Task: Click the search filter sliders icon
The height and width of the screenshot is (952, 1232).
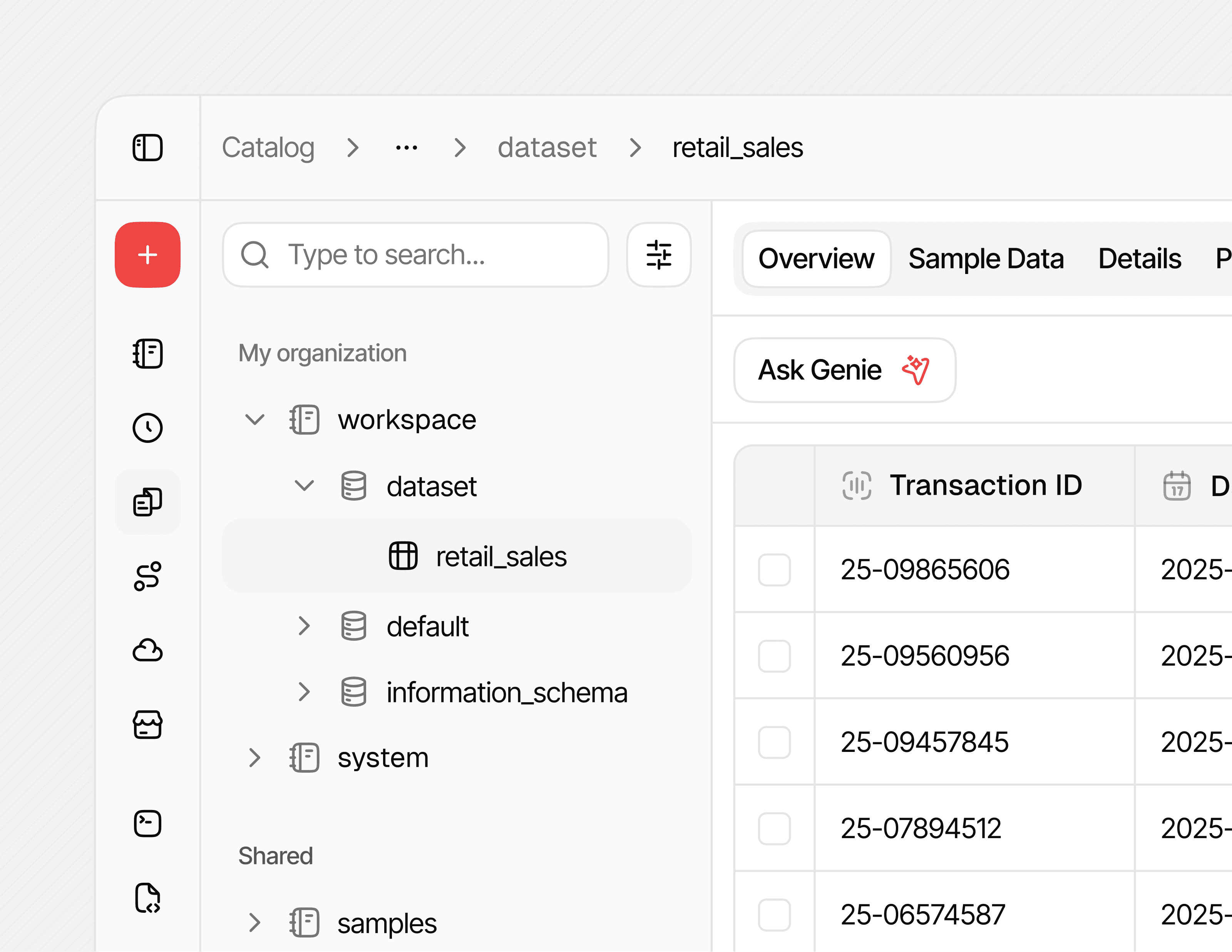Action: pyautogui.click(x=658, y=255)
